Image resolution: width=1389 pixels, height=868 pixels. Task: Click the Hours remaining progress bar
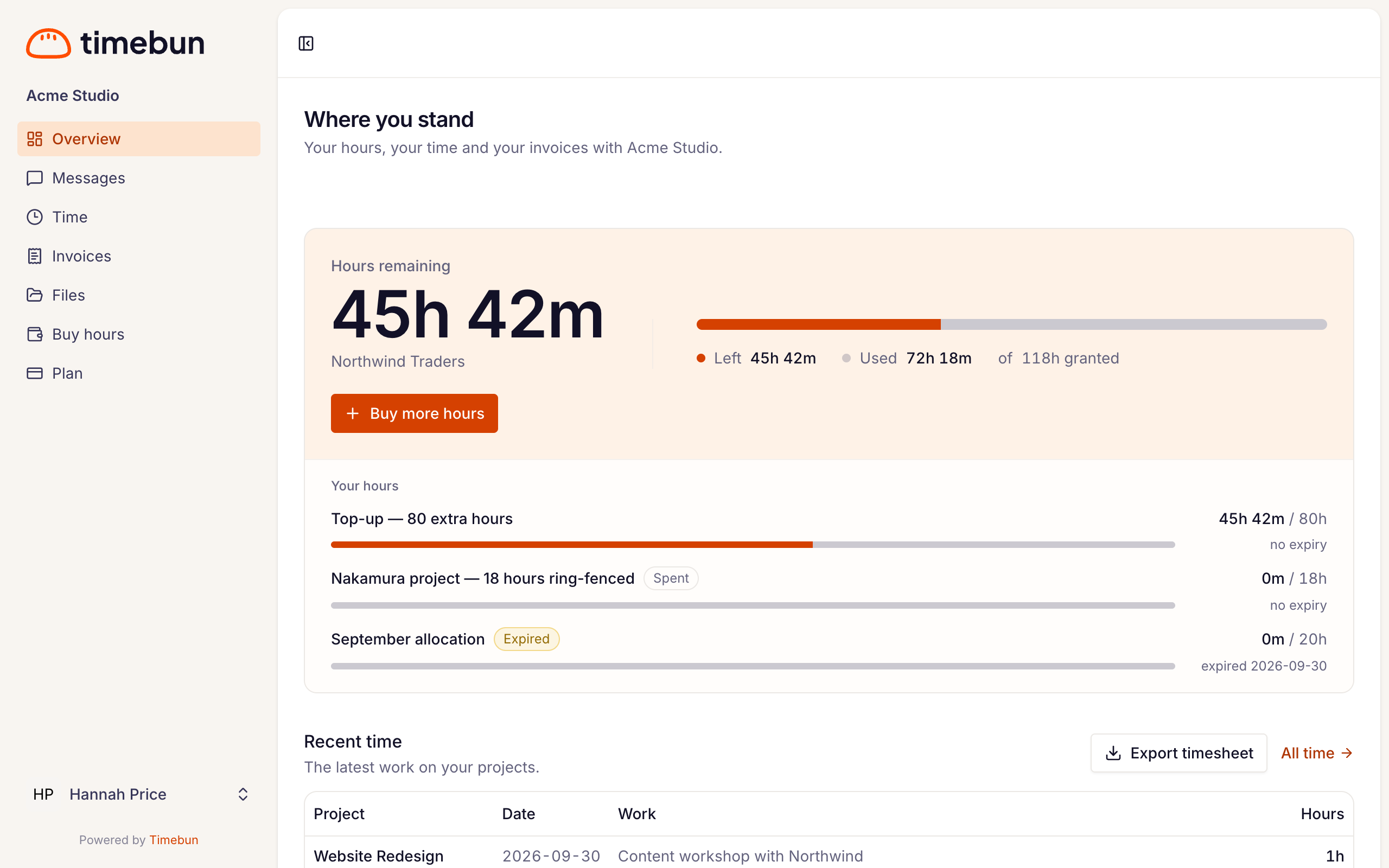tap(1011, 324)
